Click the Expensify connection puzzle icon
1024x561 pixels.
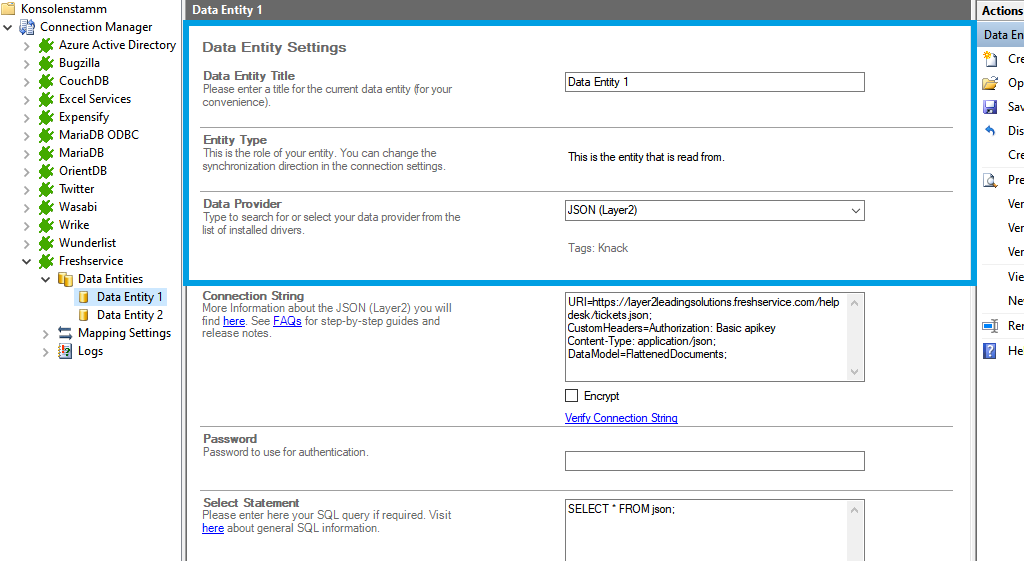[x=46, y=117]
